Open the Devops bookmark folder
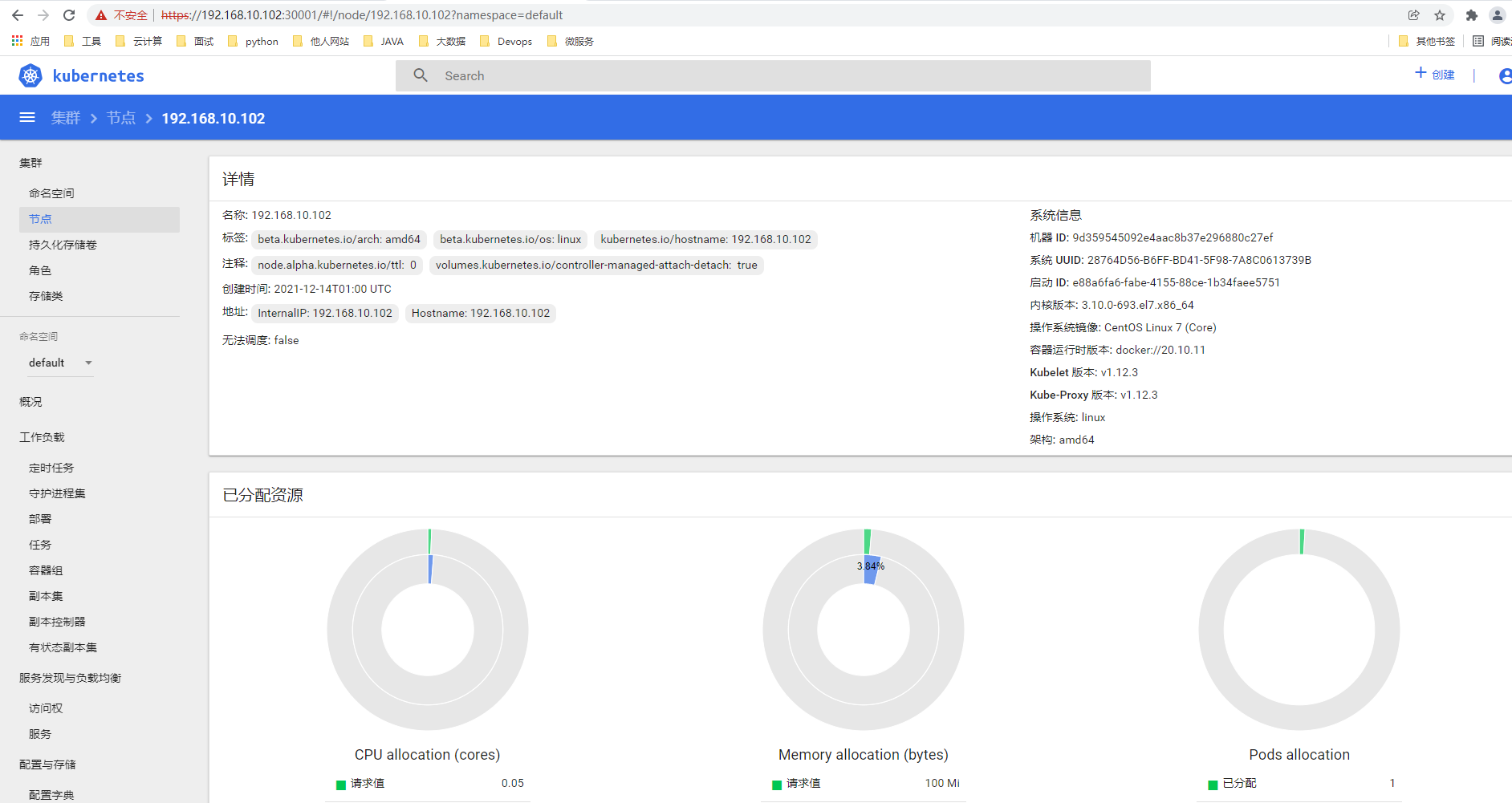Image resolution: width=1512 pixels, height=803 pixels. tap(506, 41)
